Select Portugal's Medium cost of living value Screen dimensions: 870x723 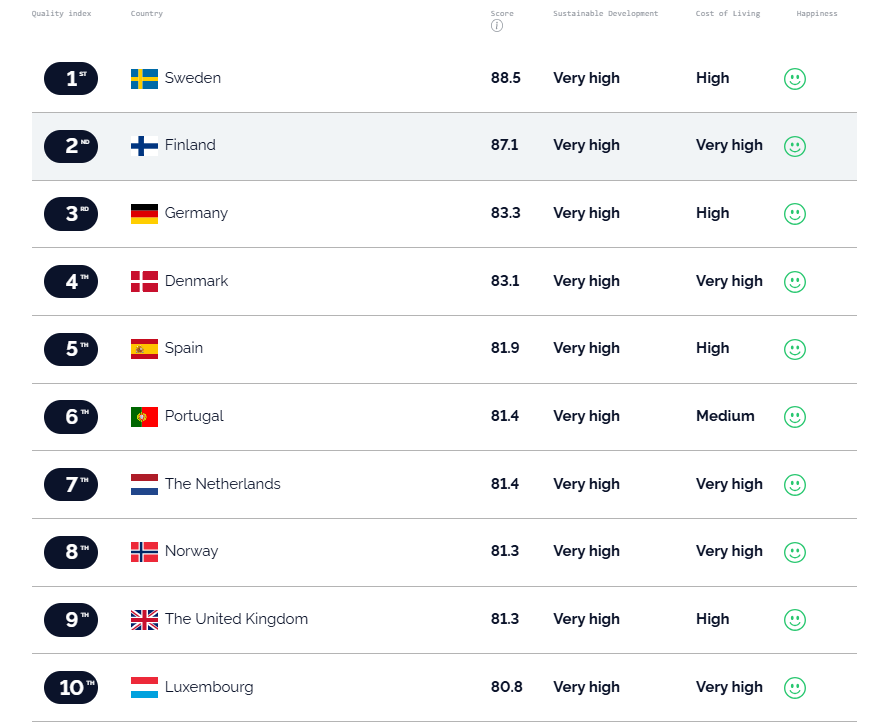(725, 416)
